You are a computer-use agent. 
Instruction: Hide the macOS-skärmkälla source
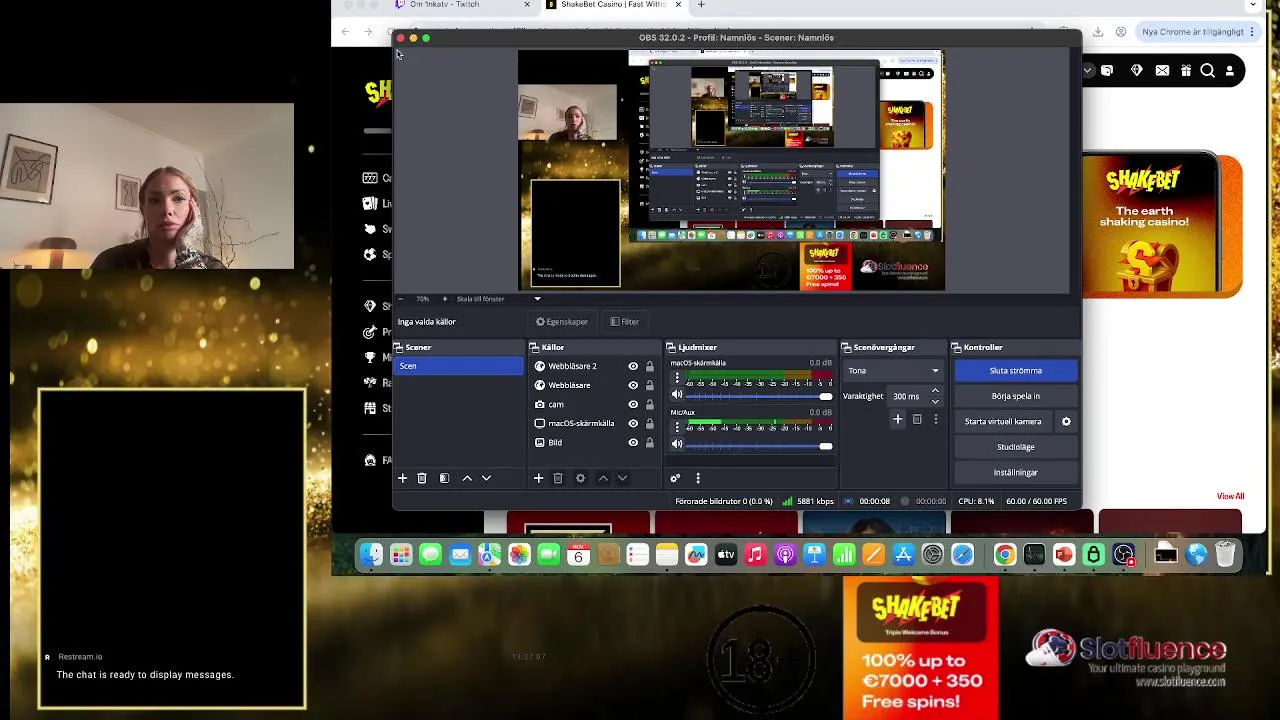633,423
